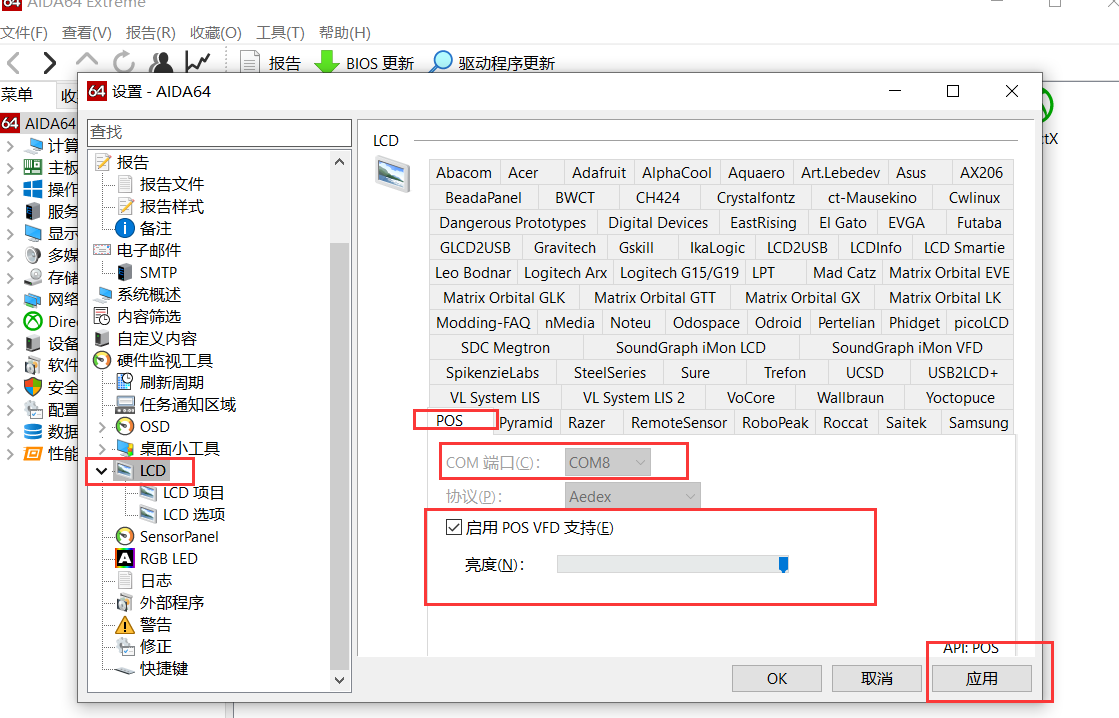1119x718 pixels.
Task: Switch to the Samsung tab
Action: click(x=978, y=423)
